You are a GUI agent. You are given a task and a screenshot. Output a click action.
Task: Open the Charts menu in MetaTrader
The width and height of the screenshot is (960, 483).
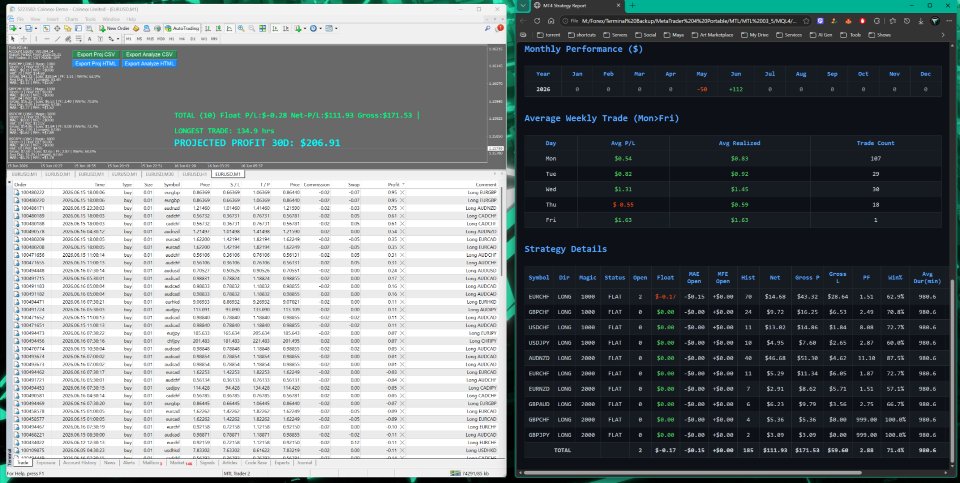point(72,19)
